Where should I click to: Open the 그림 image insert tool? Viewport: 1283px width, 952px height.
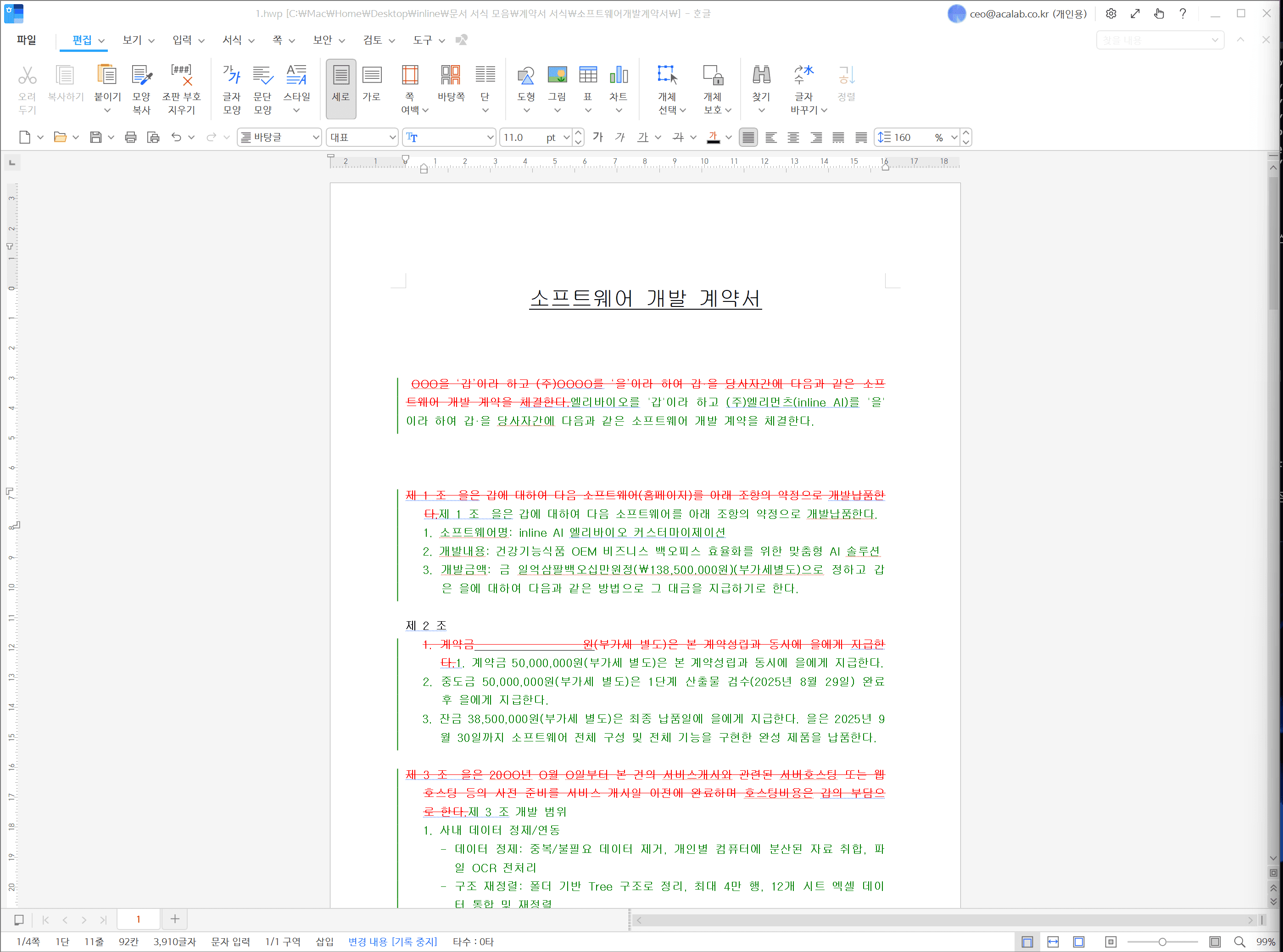(x=557, y=84)
